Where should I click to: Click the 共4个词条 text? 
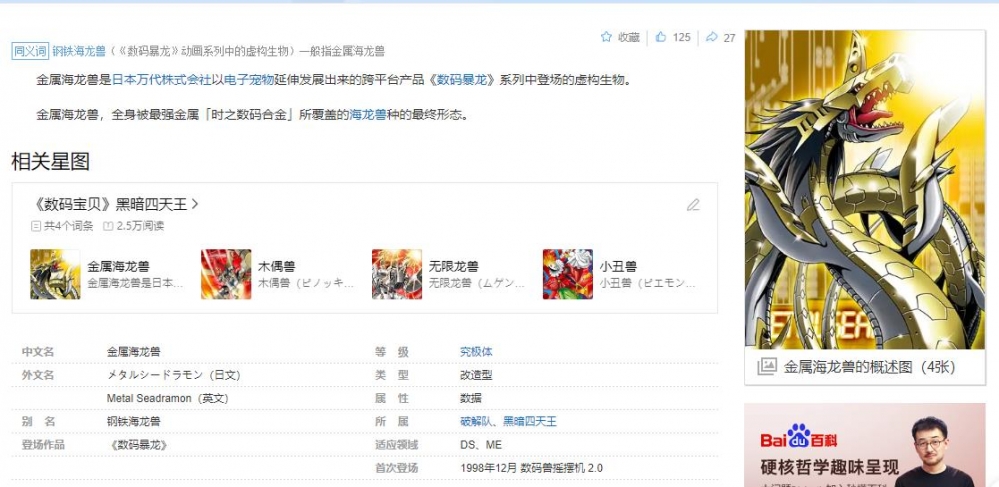coord(68,226)
